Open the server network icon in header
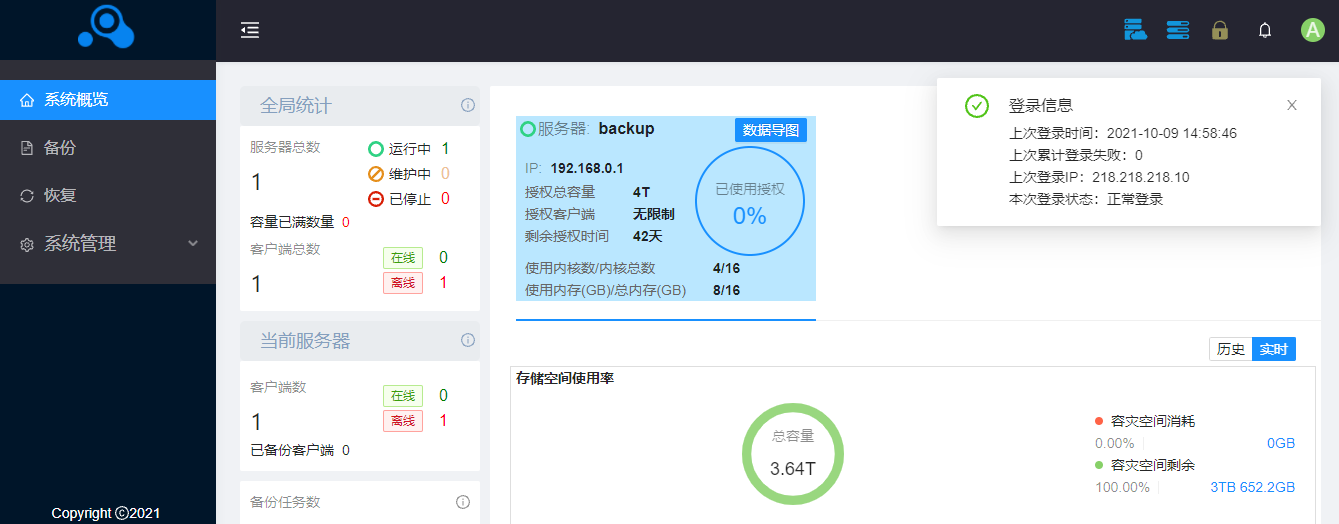The height and width of the screenshot is (524, 1339). coord(1134,30)
